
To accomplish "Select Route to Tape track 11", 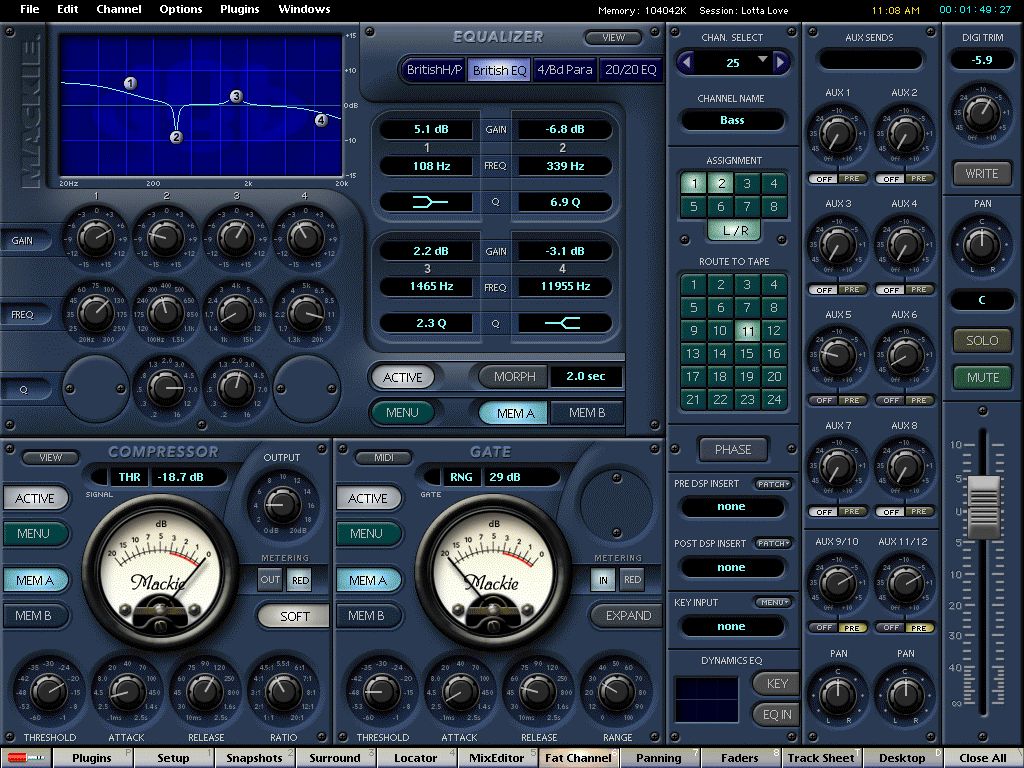I will 747,331.
